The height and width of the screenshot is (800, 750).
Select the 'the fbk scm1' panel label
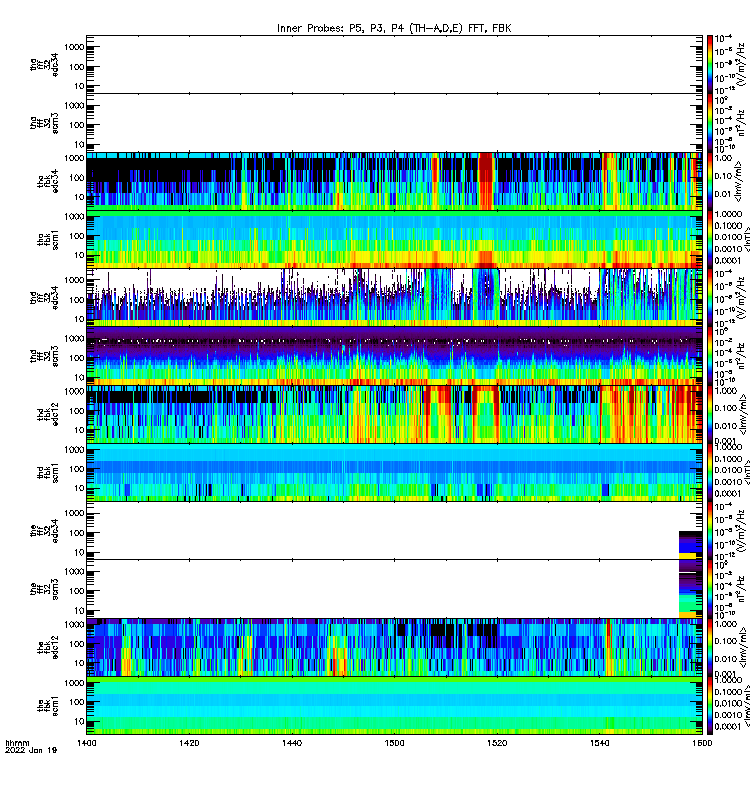pos(48,706)
